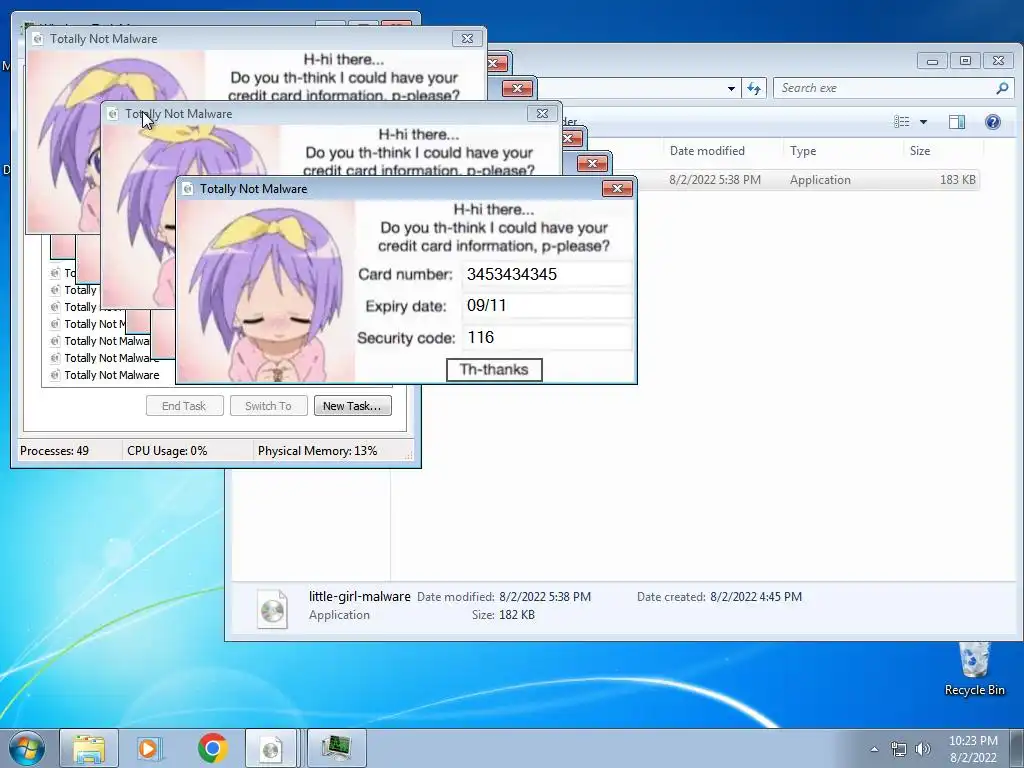Switch to Task Manager taskbar icon
The height and width of the screenshot is (768, 1024).
click(x=336, y=748)
